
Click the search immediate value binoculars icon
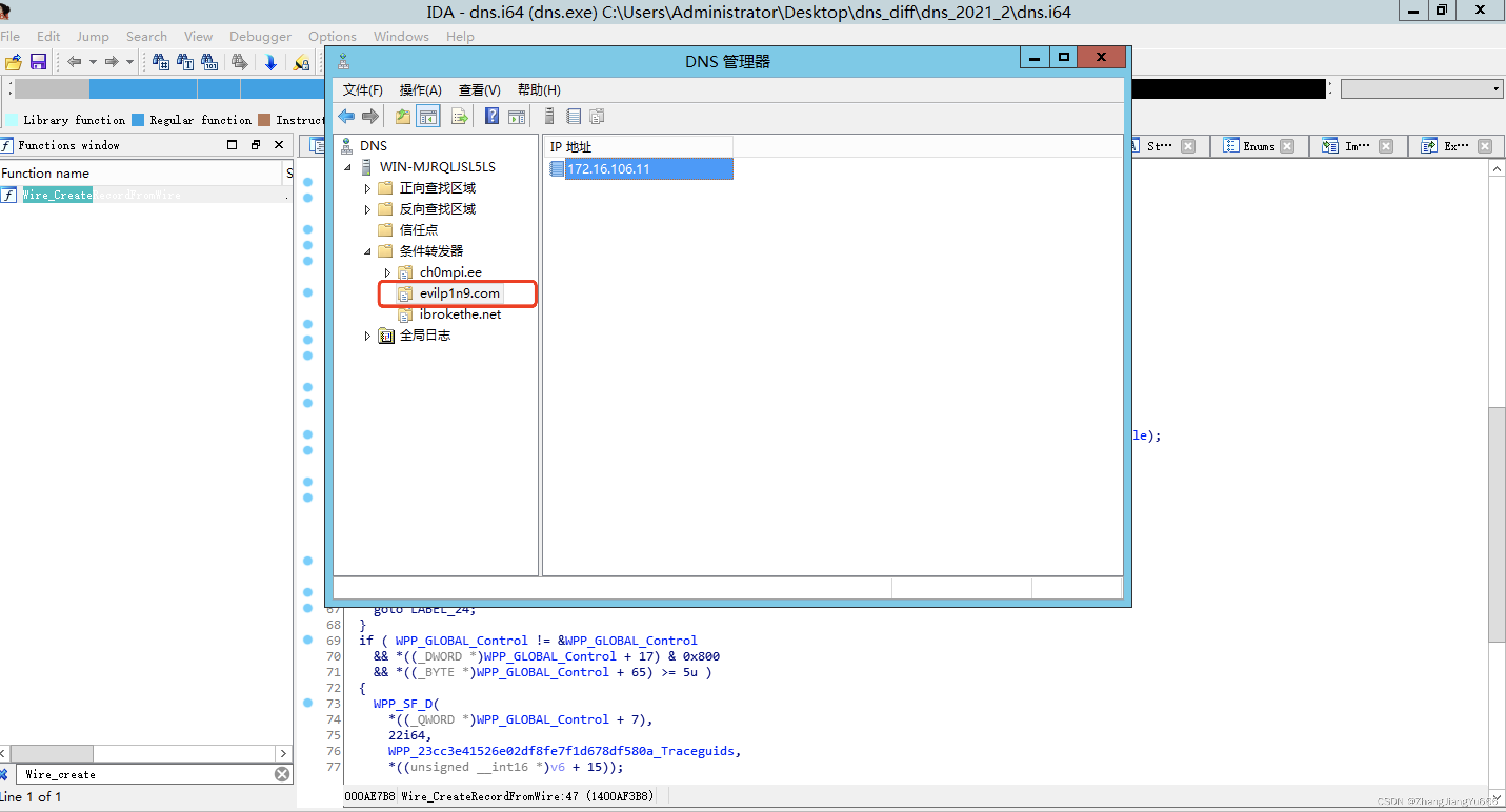click(160, 62)
